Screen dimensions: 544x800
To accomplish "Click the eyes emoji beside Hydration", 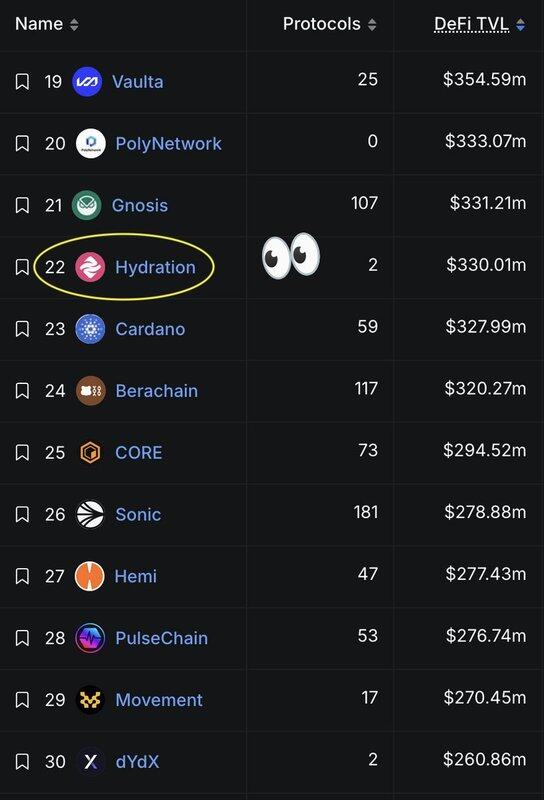I will [x=291, y=255].
